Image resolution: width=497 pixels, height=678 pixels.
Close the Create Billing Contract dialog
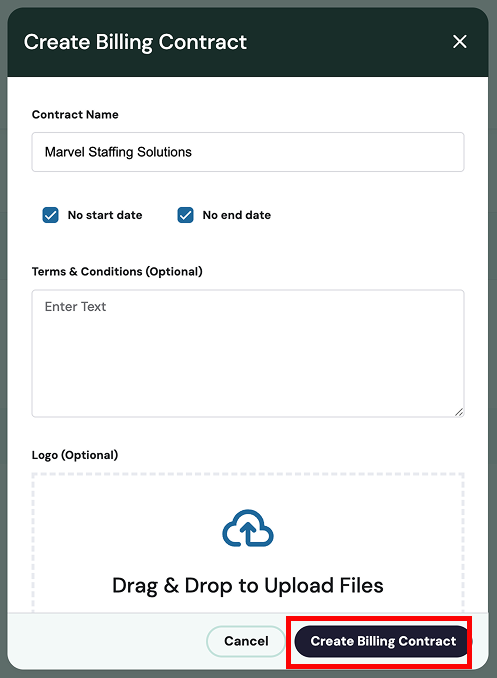[459, 42]
